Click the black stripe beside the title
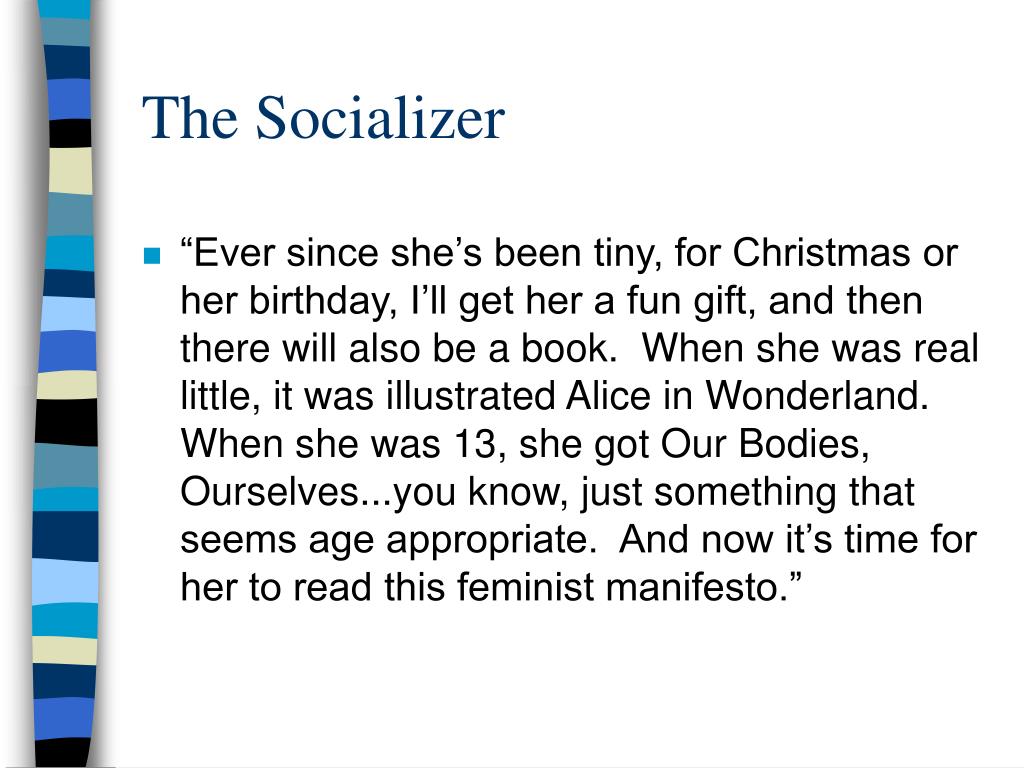 click(x=71, y=133)
